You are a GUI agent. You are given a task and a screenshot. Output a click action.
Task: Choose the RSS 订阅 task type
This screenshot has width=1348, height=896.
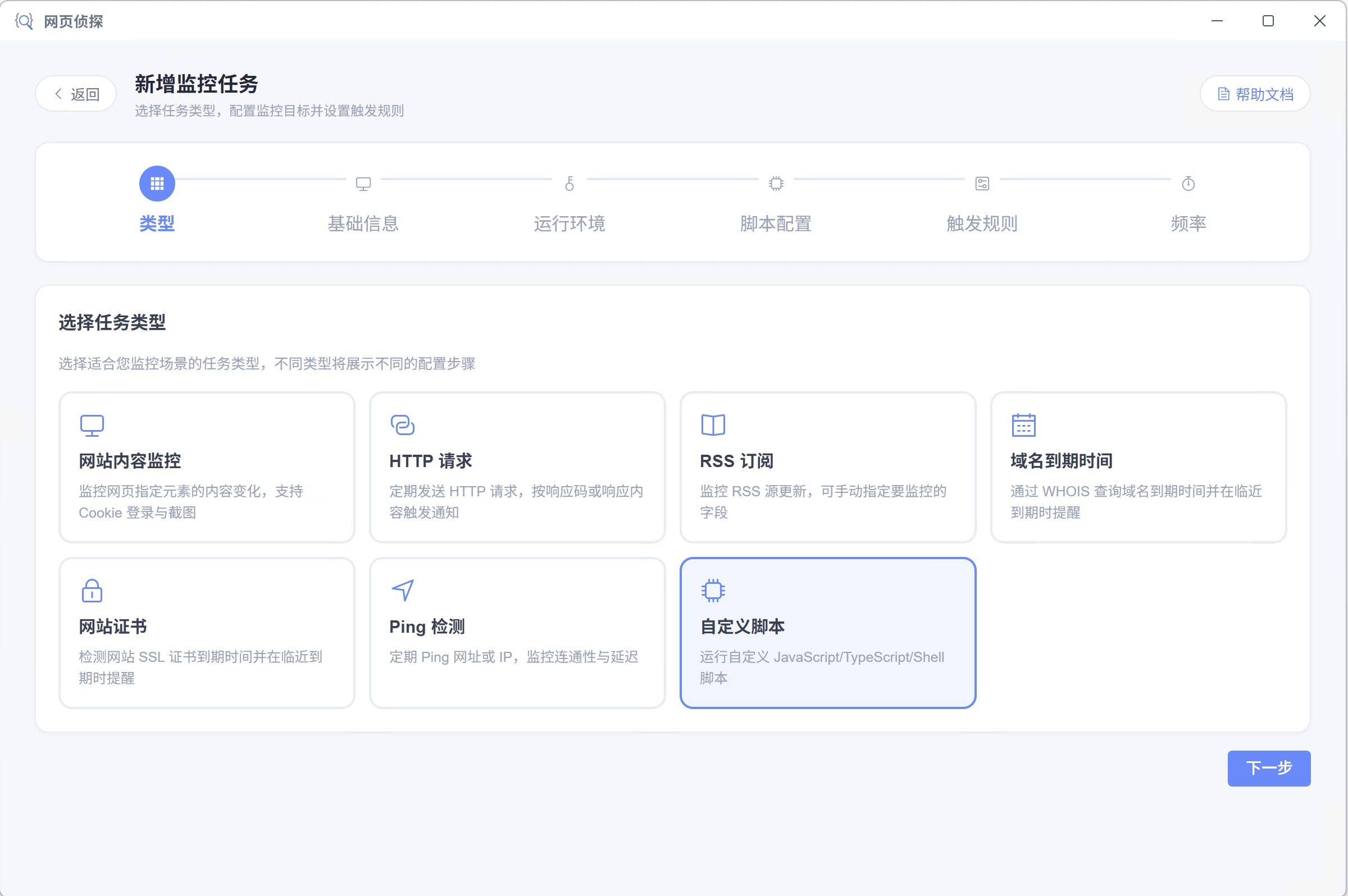(828, 468)
